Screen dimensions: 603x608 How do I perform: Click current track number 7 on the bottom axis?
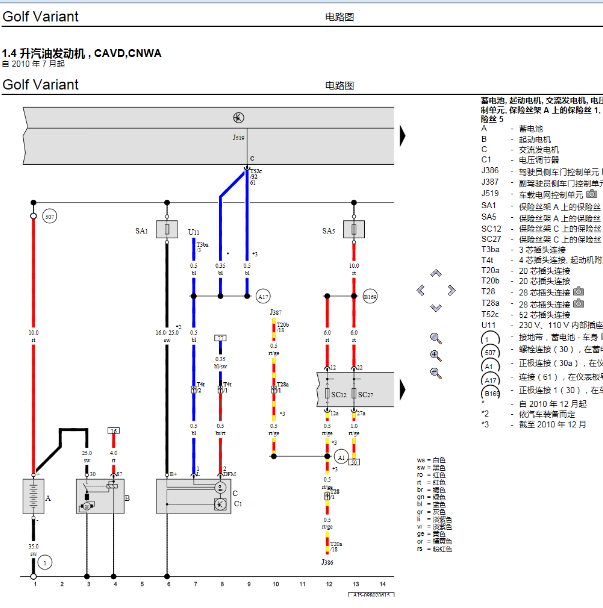click(x=195, y=584)
